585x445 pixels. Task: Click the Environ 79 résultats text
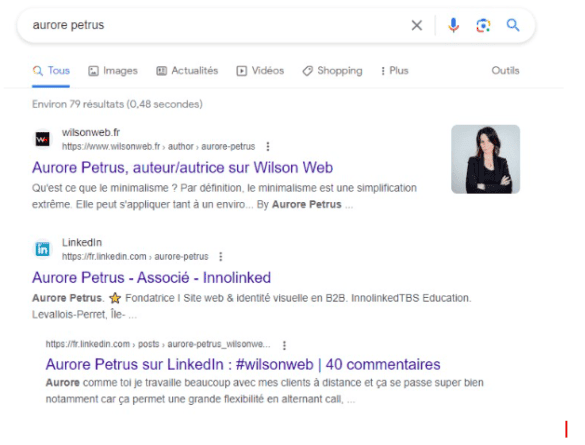(117, 104)
